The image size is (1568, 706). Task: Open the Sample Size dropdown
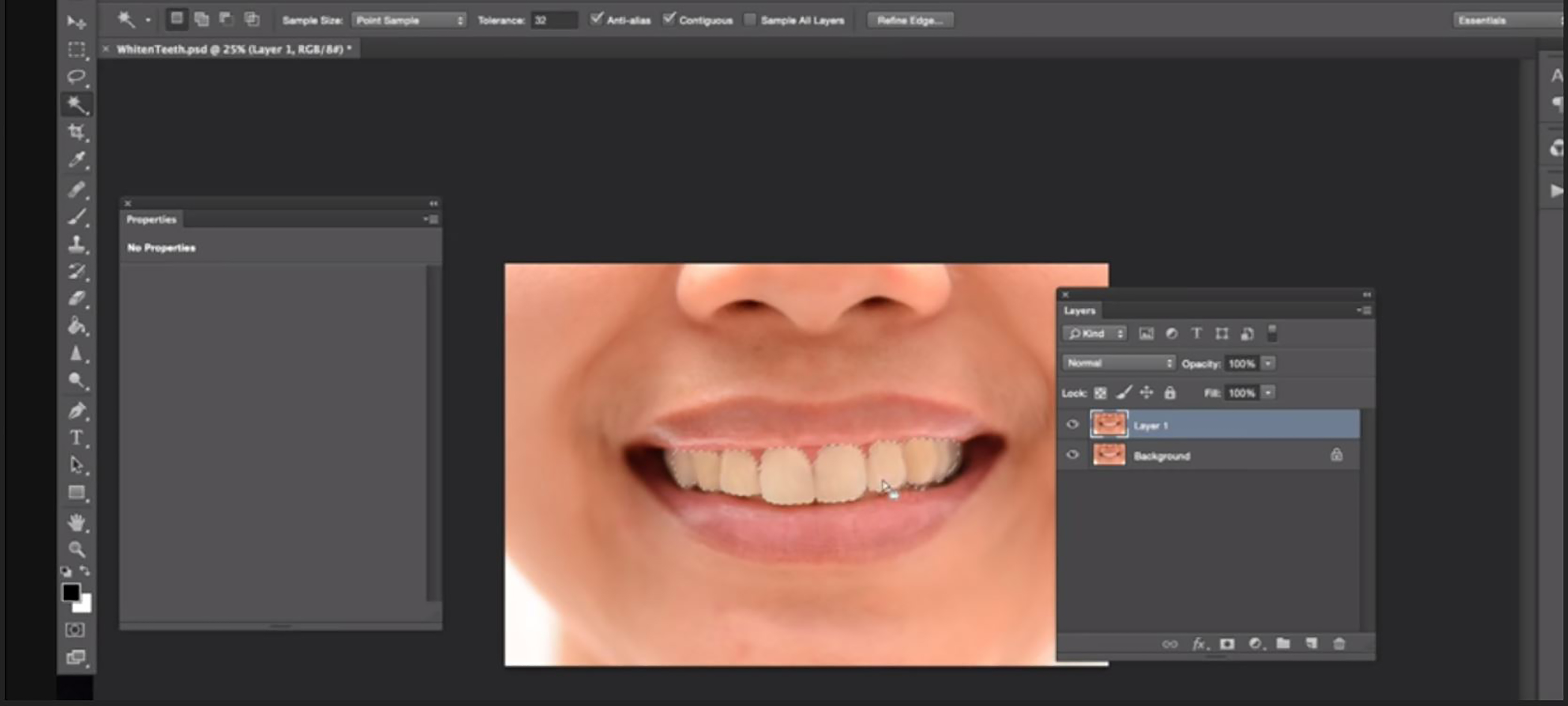(x=408, y=21)
